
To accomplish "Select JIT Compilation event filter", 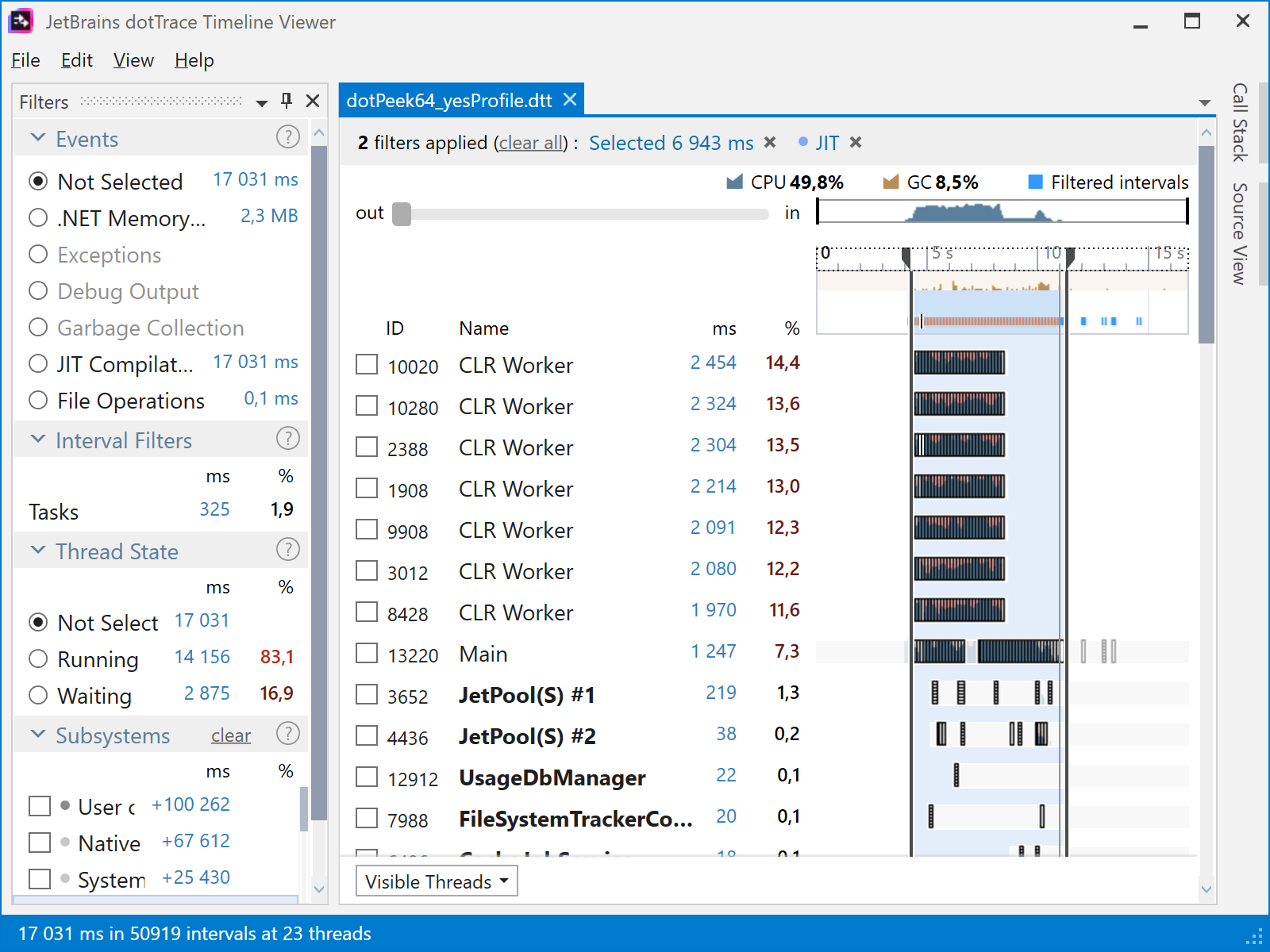I will coord(38,363).
